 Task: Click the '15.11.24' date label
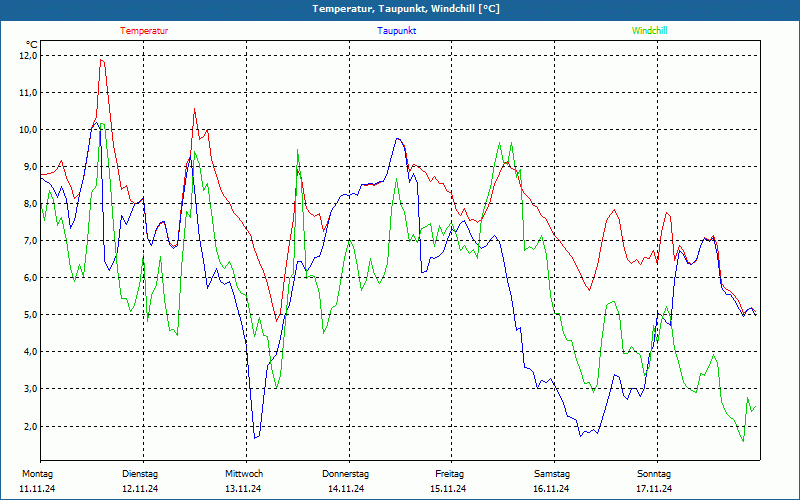tap(448, 489)
